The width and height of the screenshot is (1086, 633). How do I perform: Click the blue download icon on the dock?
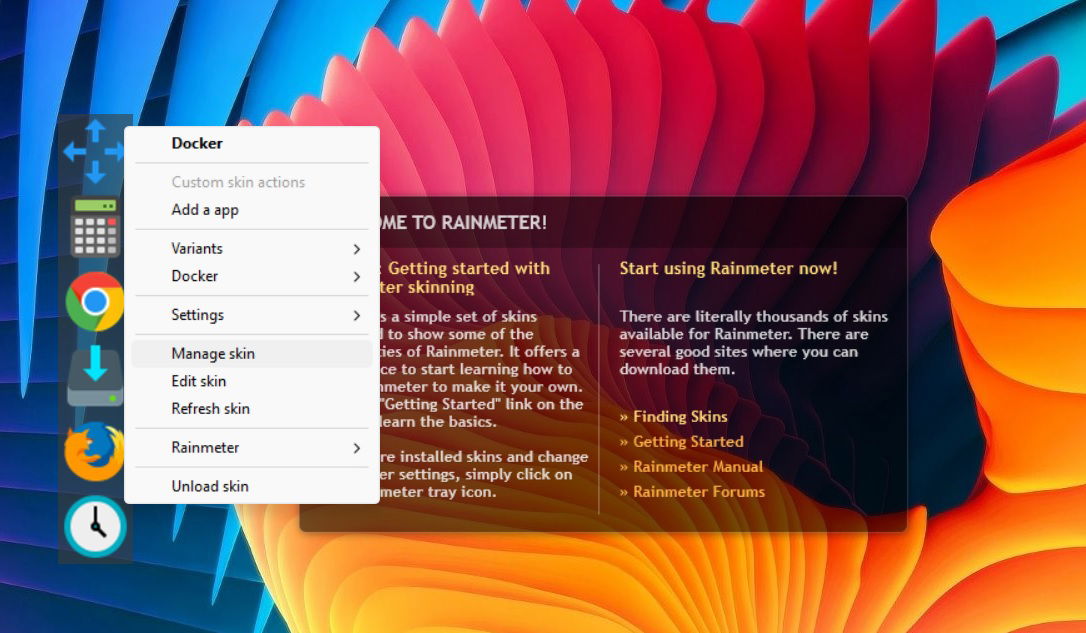pos(94,372)
